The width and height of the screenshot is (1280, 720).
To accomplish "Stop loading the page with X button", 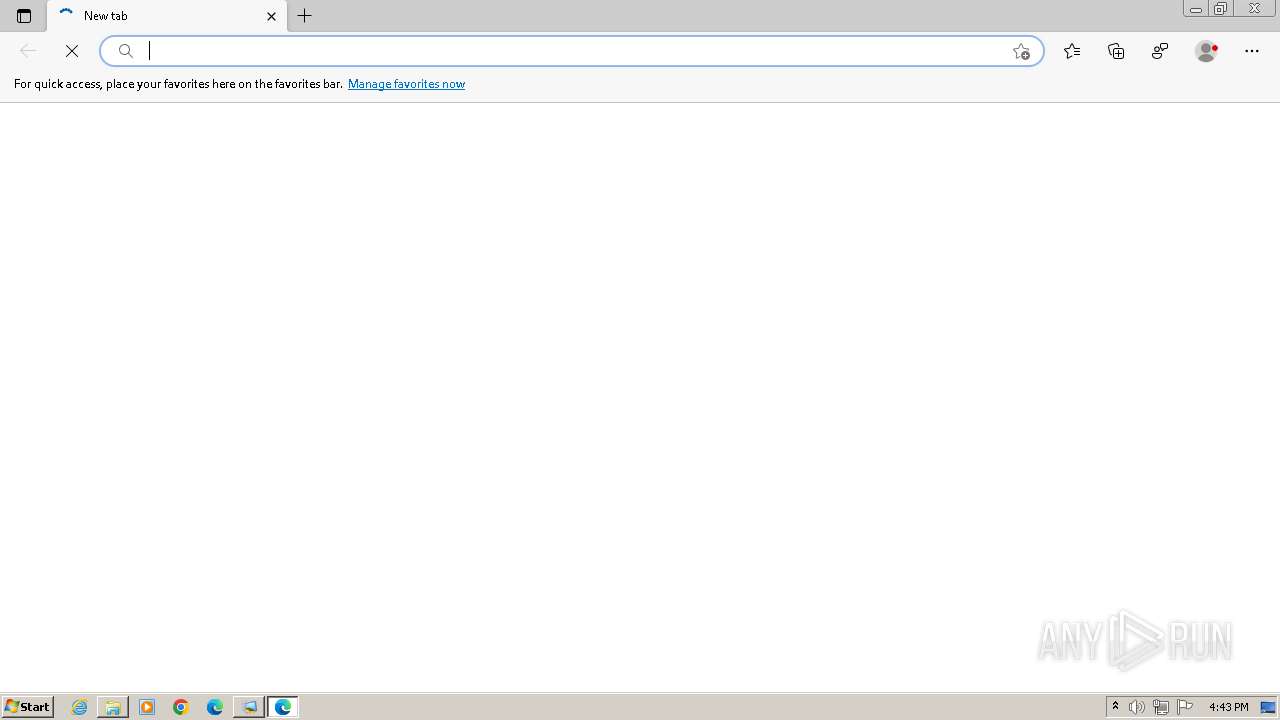I will tap(72, 51).
